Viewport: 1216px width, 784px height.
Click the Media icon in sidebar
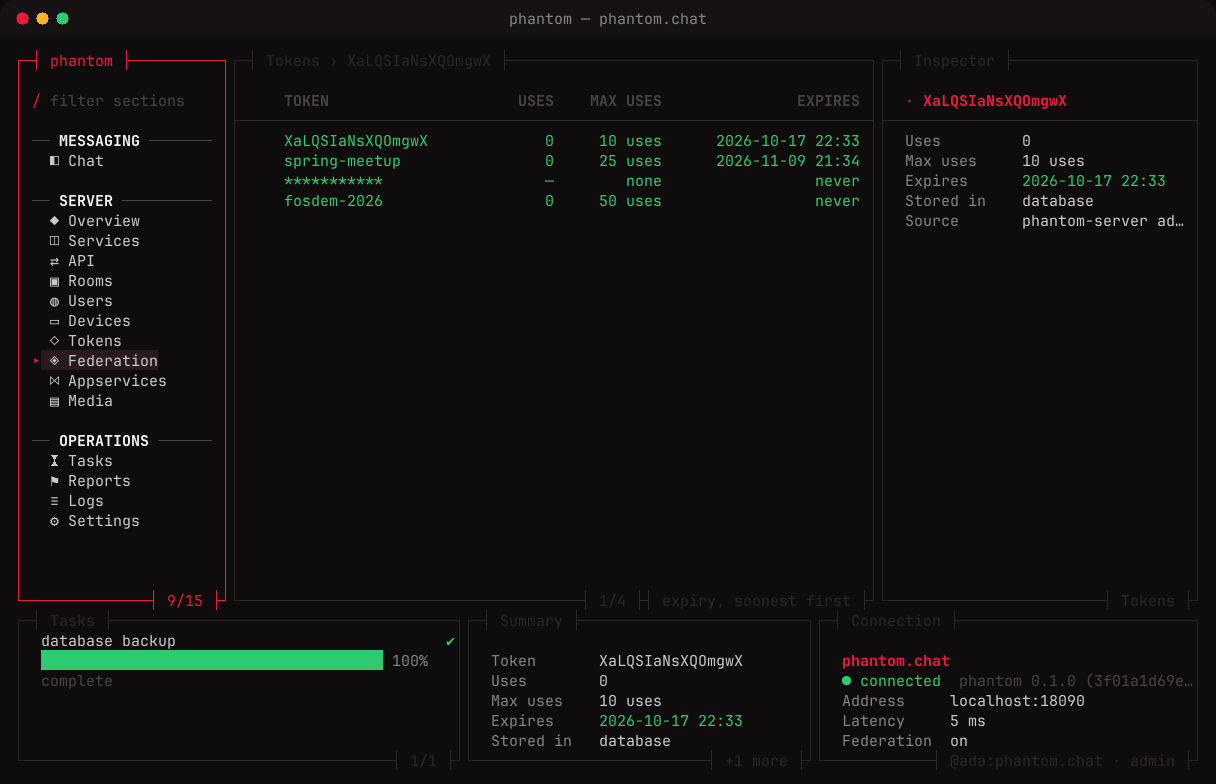[x=54, y=401]
